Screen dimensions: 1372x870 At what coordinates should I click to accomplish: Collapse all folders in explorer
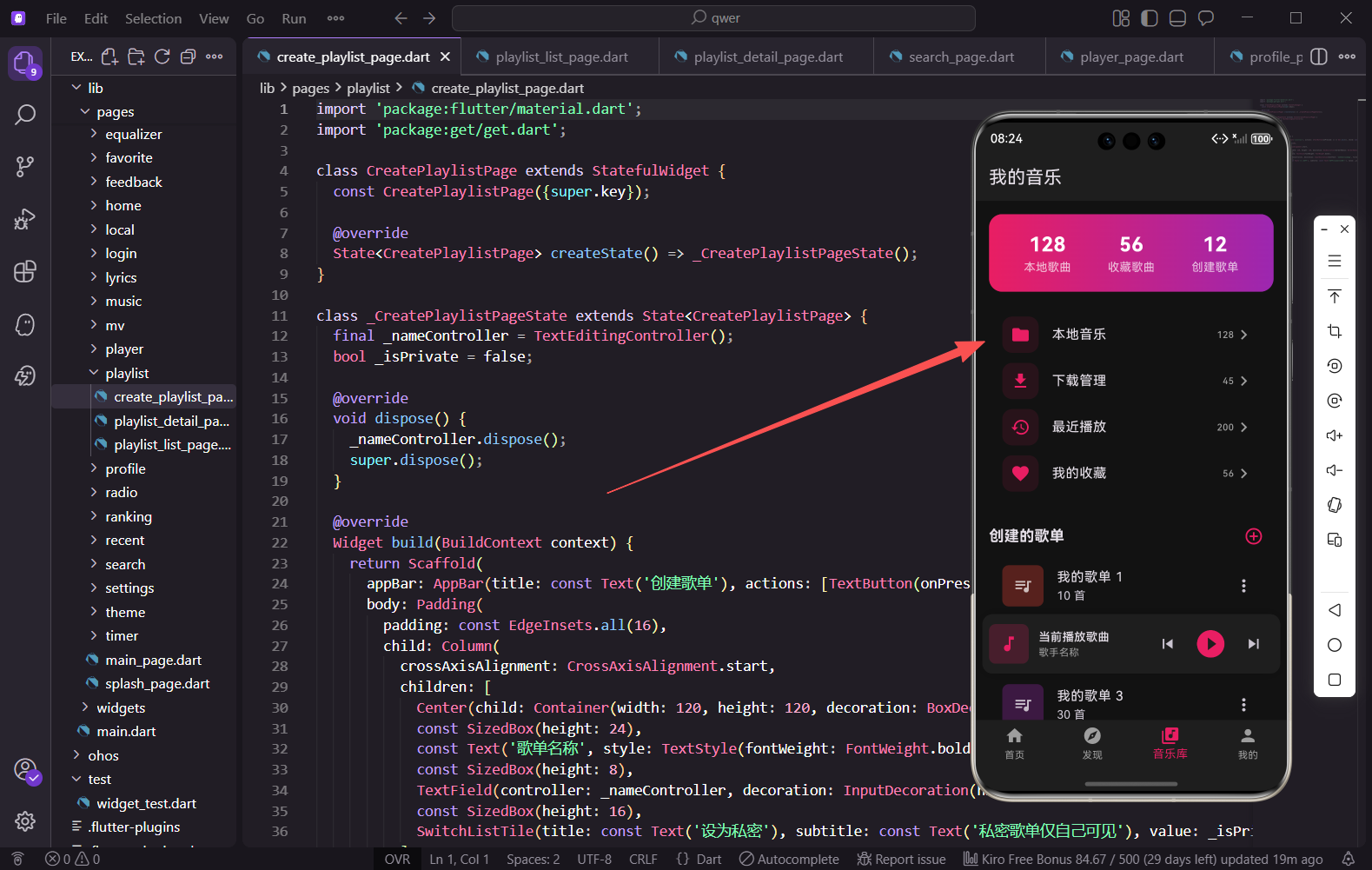(188, 56)
